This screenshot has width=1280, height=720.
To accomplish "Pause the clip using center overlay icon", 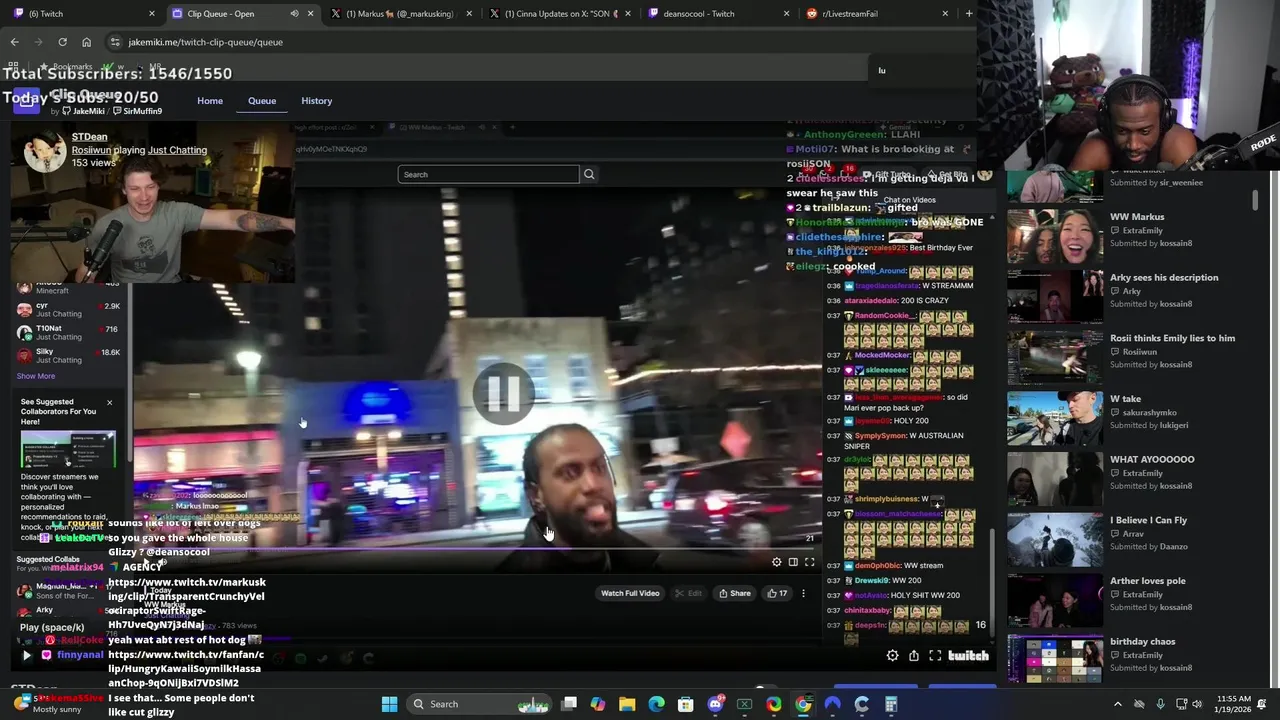I will (x=503, y=394).
